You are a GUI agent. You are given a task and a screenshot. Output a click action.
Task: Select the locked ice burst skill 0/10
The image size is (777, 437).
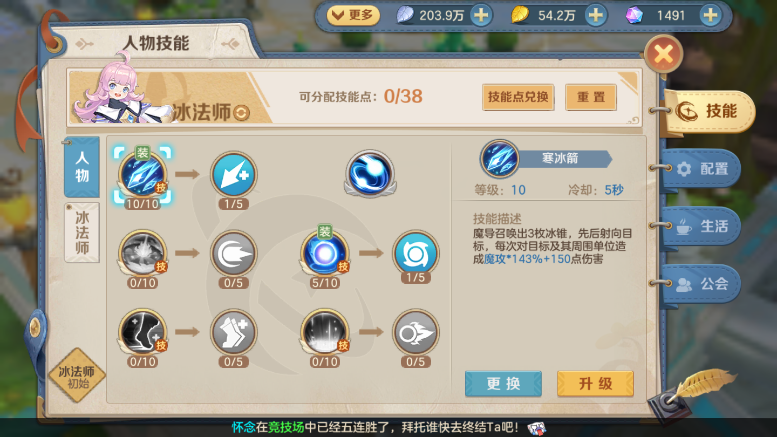[x=143, y=253]
